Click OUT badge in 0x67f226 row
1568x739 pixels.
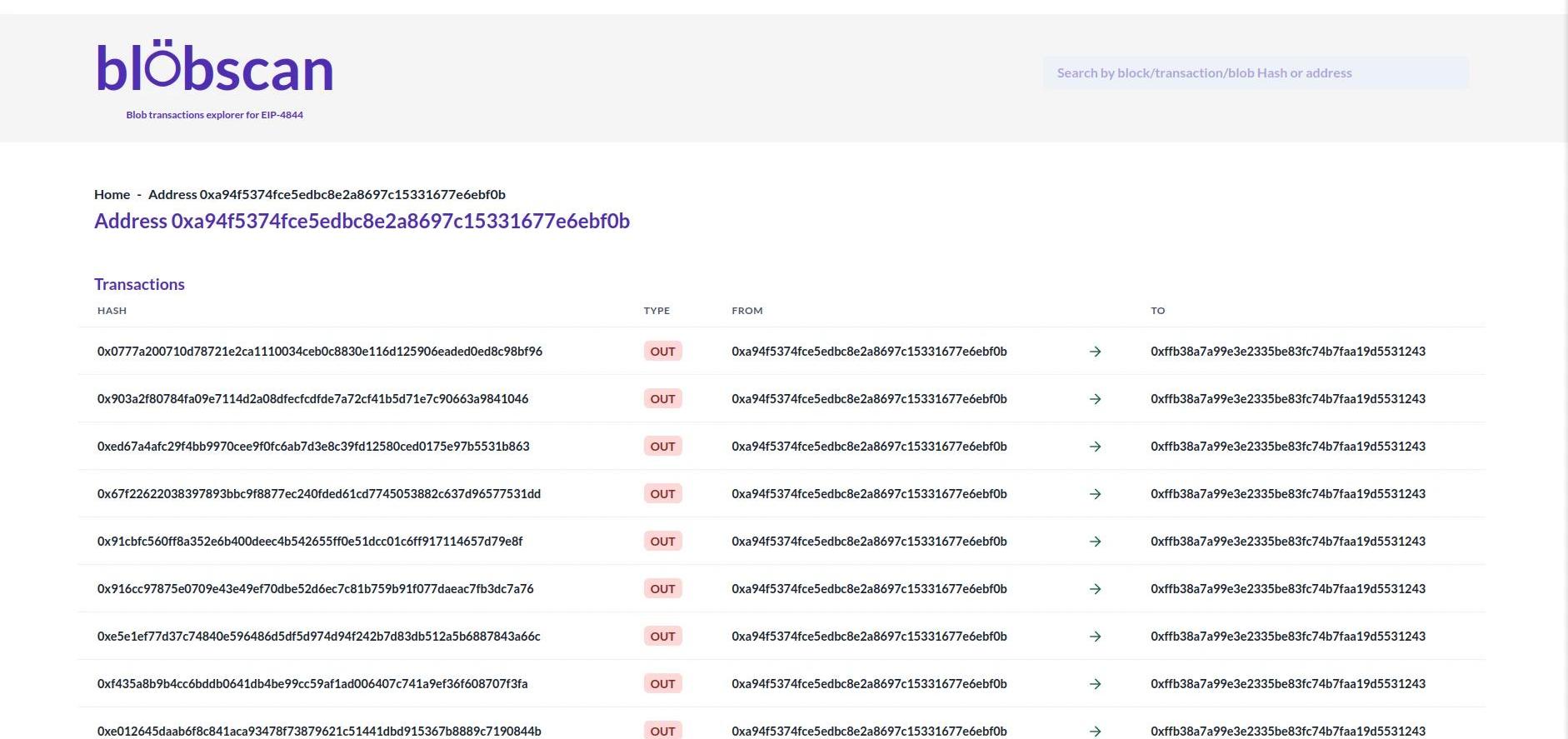[663, 494]
